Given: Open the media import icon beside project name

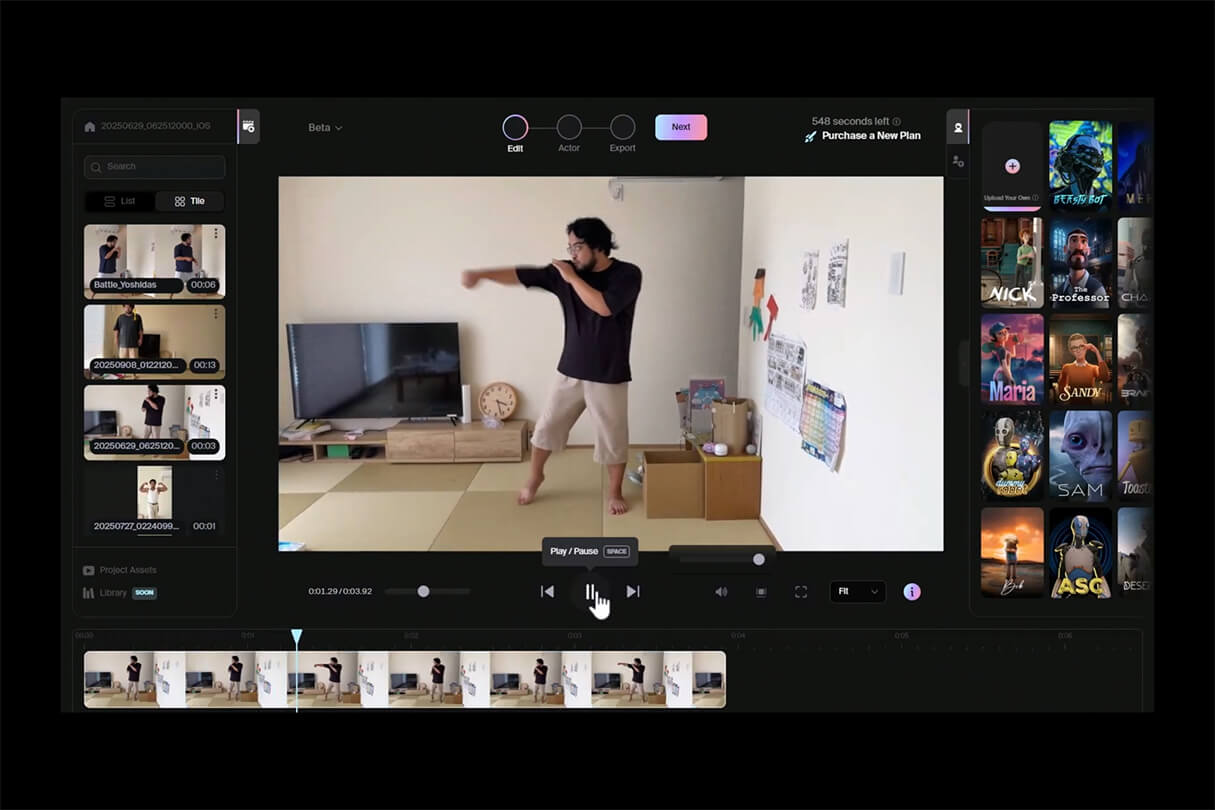Looking at the screenshot, I should coord(248,127).
